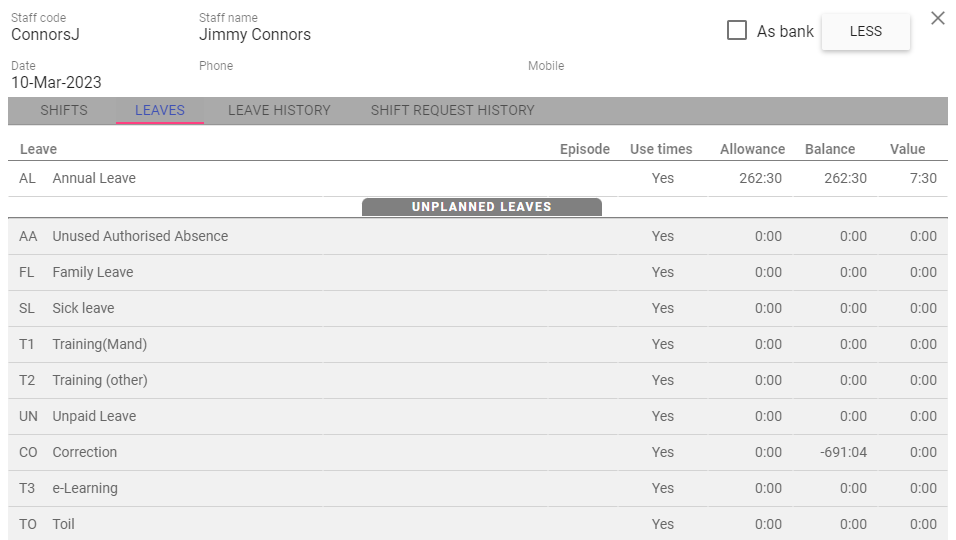The image size is (956, 540).
Task: Click the LESS button
Action: tap(865, 31)
